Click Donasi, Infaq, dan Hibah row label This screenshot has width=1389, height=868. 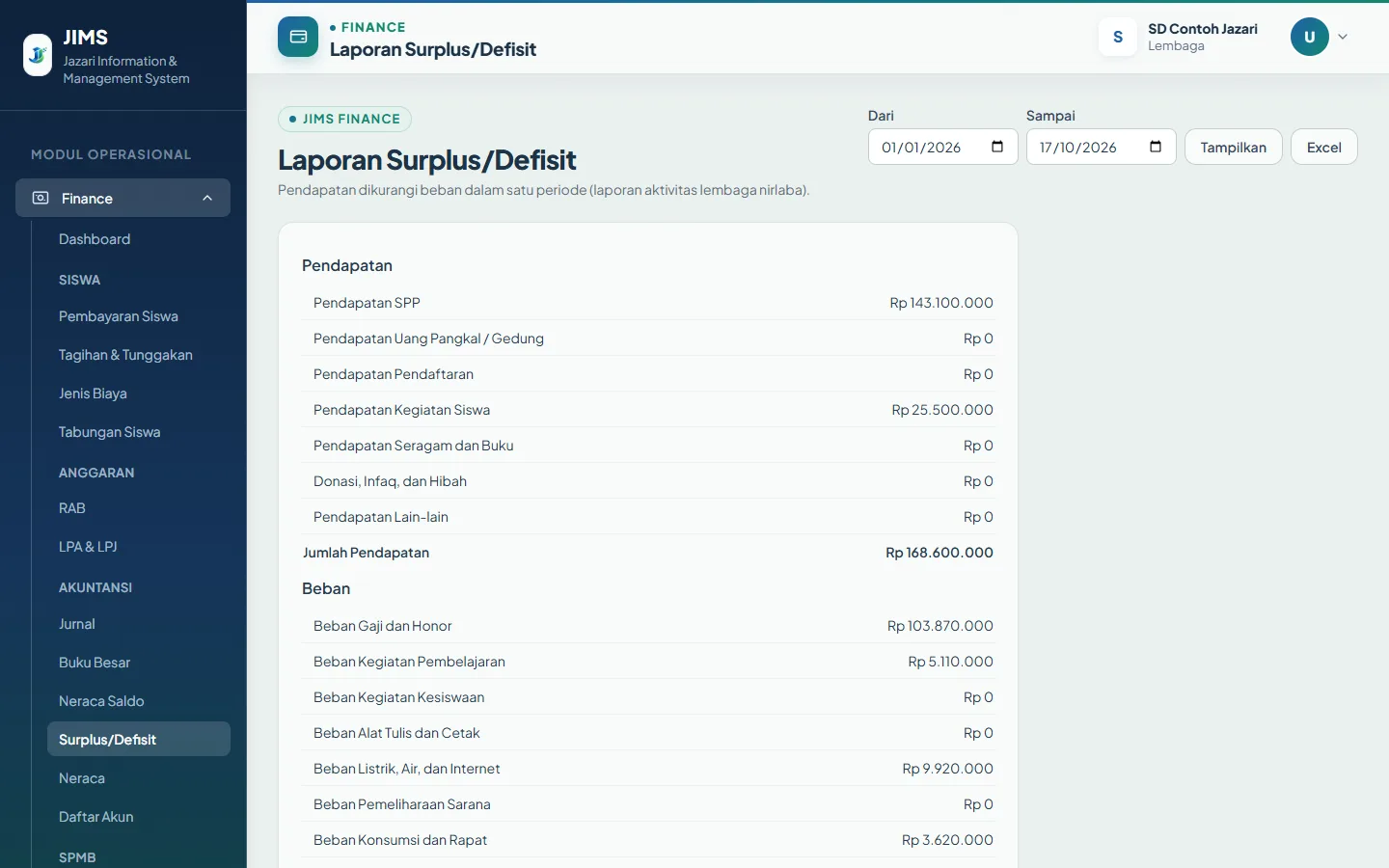[390, 481]
